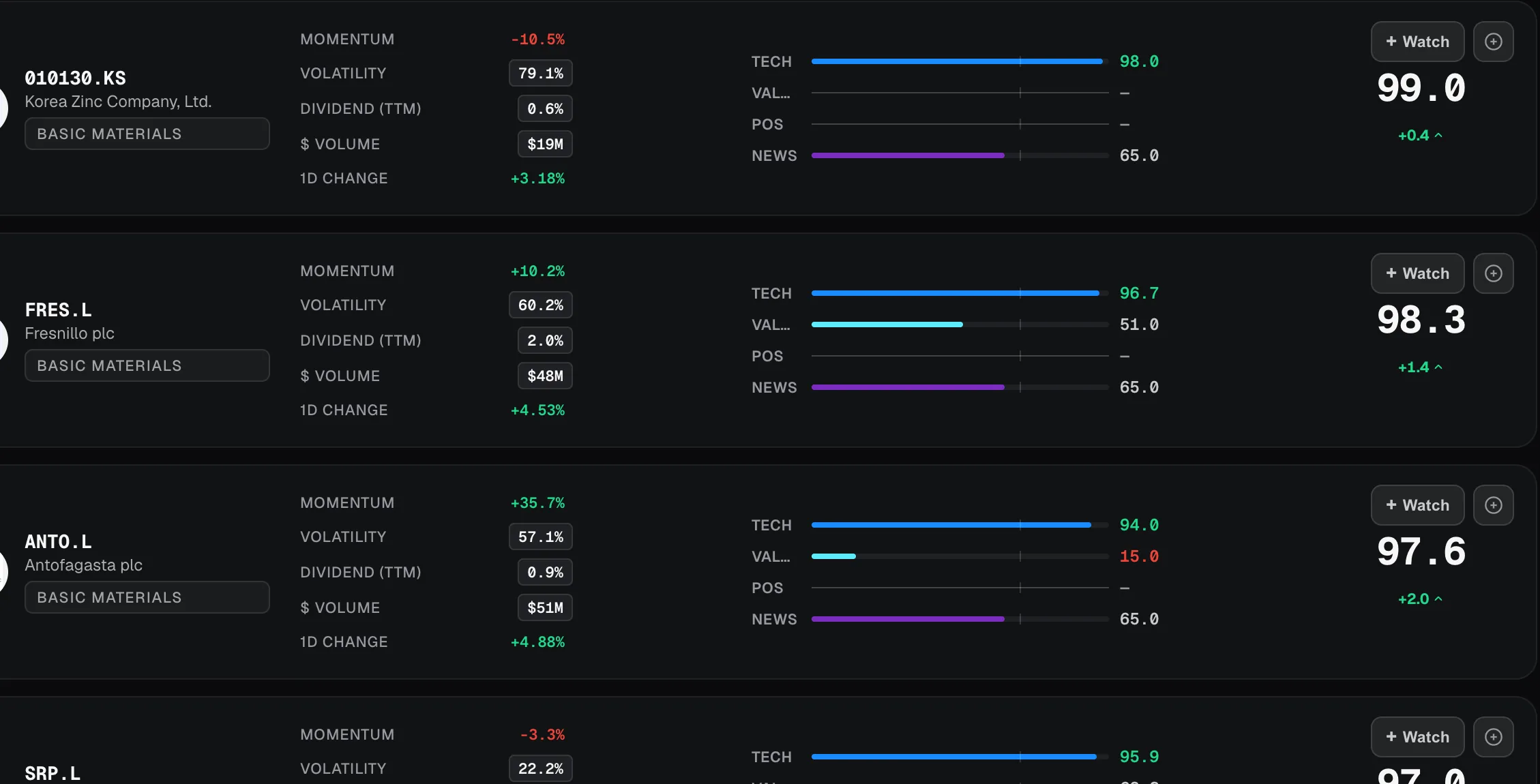Click the 98.0 TECH score

(x=1139, y=61)
